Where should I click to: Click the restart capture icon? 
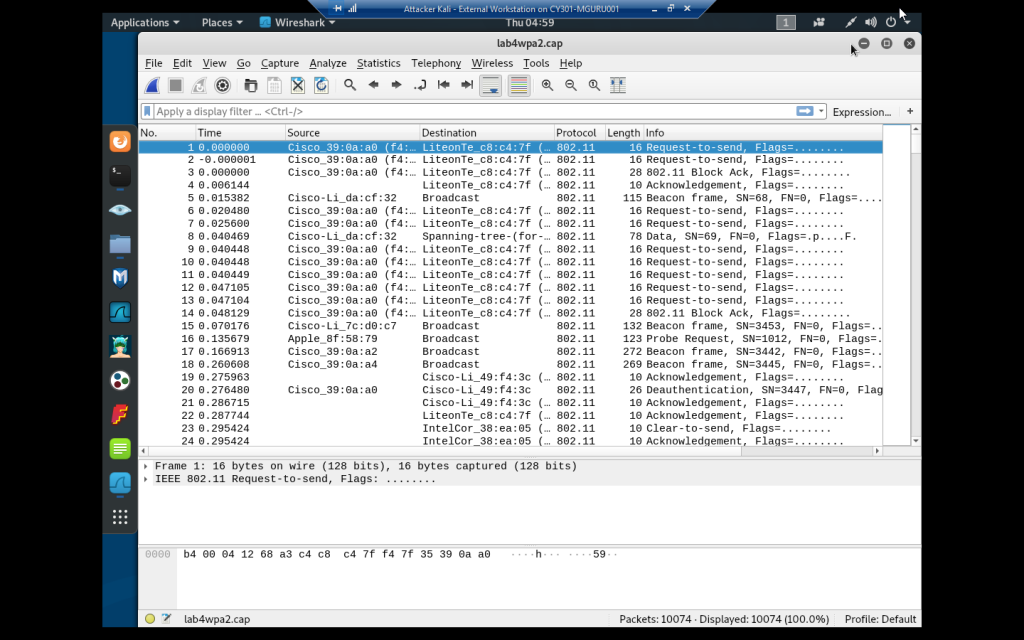199,86
